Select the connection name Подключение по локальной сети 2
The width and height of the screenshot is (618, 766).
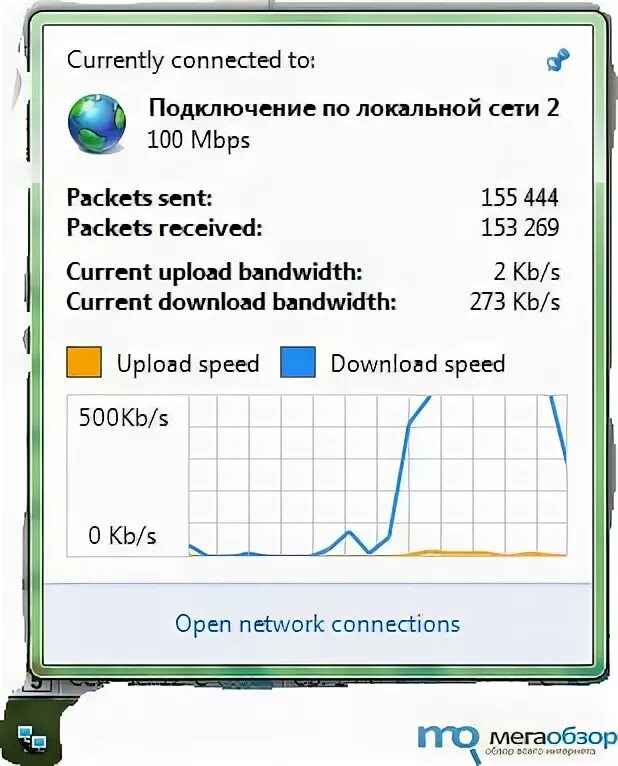[x=354, y=107]
